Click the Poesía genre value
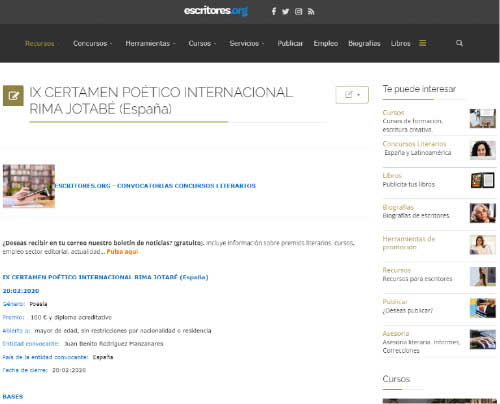 [38, 304]
